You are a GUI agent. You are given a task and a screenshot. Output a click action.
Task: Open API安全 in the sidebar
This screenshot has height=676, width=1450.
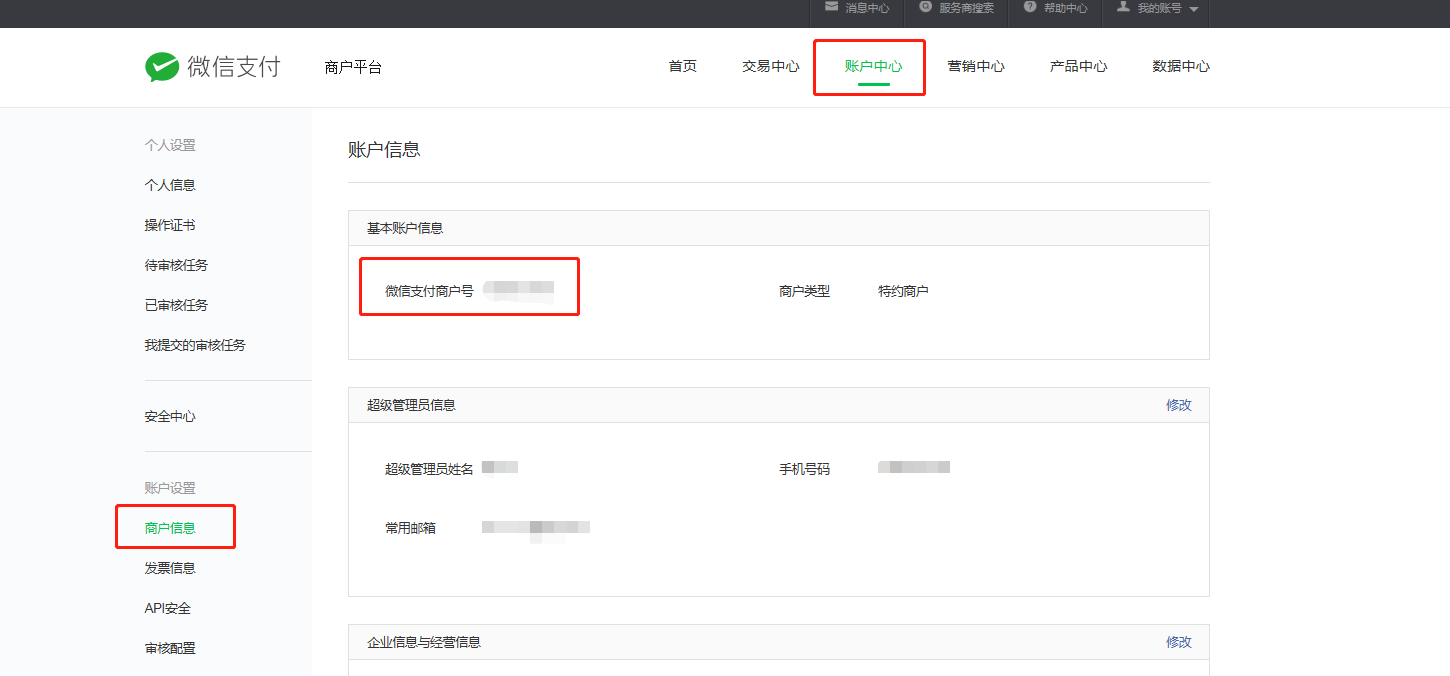pyautogui.click(x=167, y=608)
